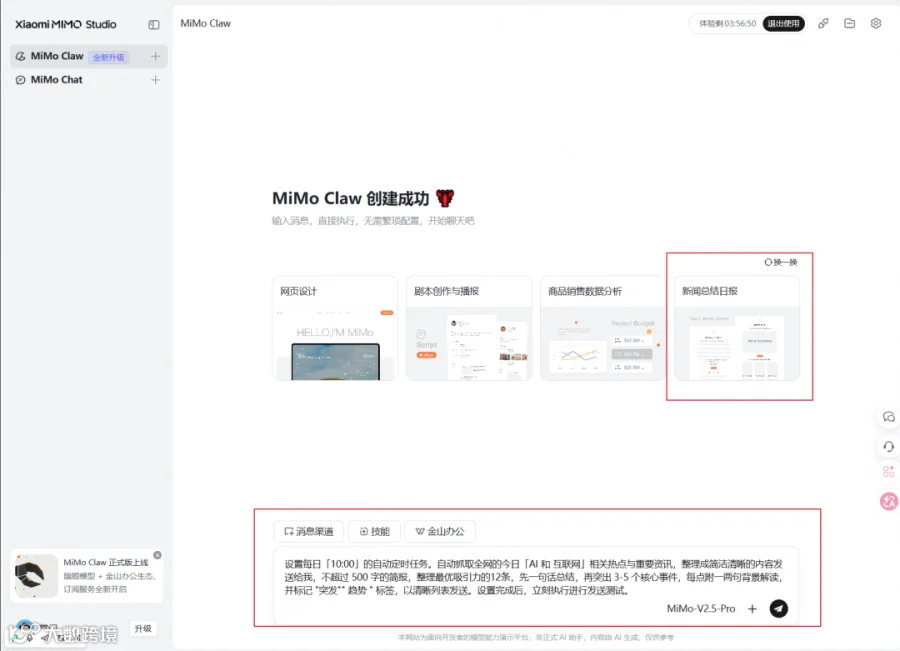
Task: Click the 金山办公 button
Action: [440, 532]
